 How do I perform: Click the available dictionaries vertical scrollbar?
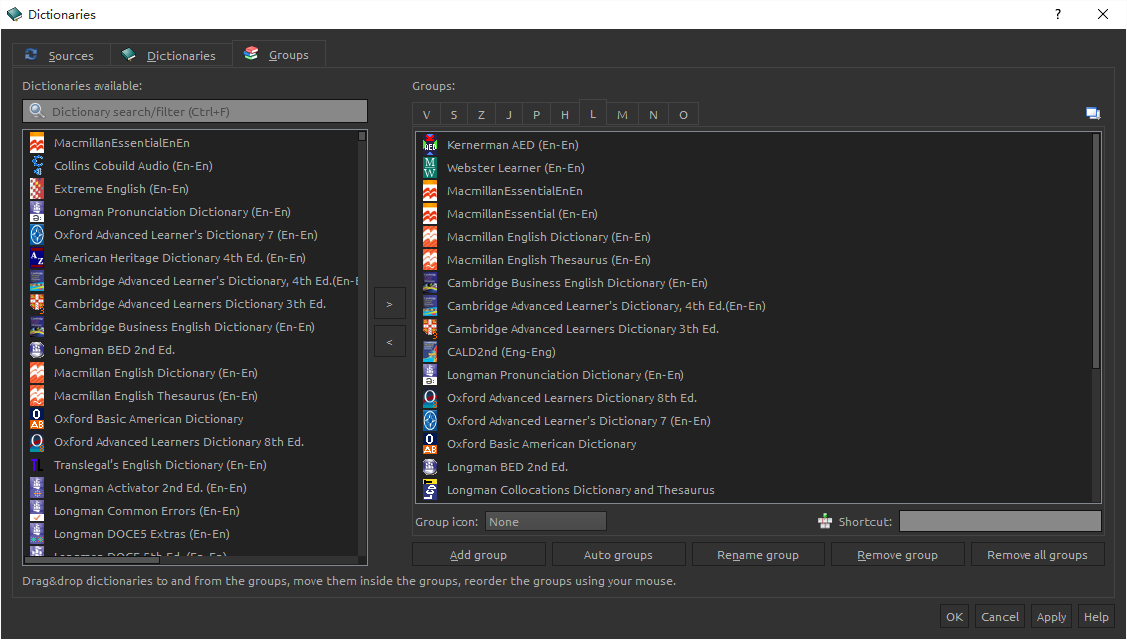[x=362, y=343]
